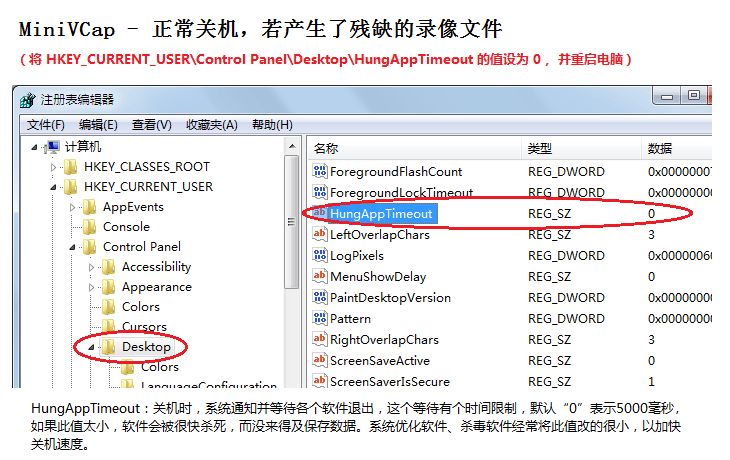Select the Desktop key label
Image resolution: width=730 pixels, height=460 pixels.
(x=146, y=347)
